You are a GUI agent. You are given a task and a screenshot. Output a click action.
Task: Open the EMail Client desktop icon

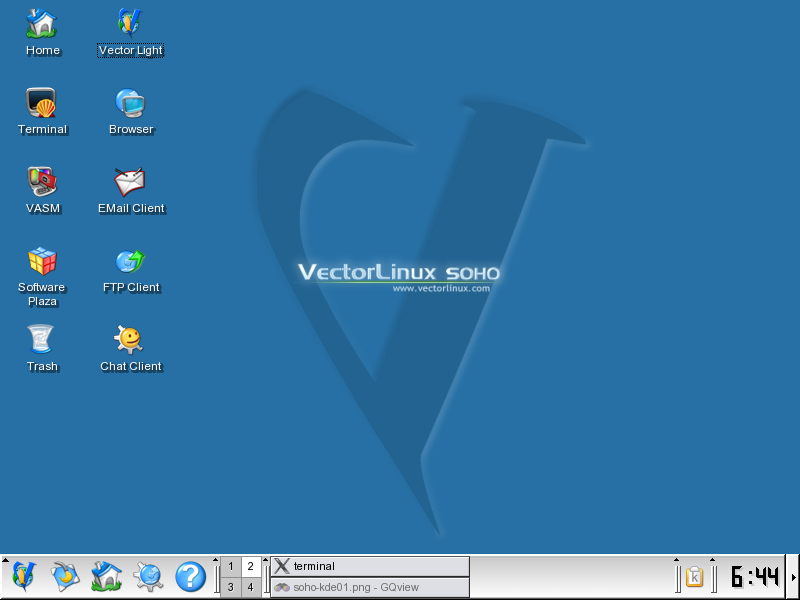pyautogui.click(x=130, y=181)
